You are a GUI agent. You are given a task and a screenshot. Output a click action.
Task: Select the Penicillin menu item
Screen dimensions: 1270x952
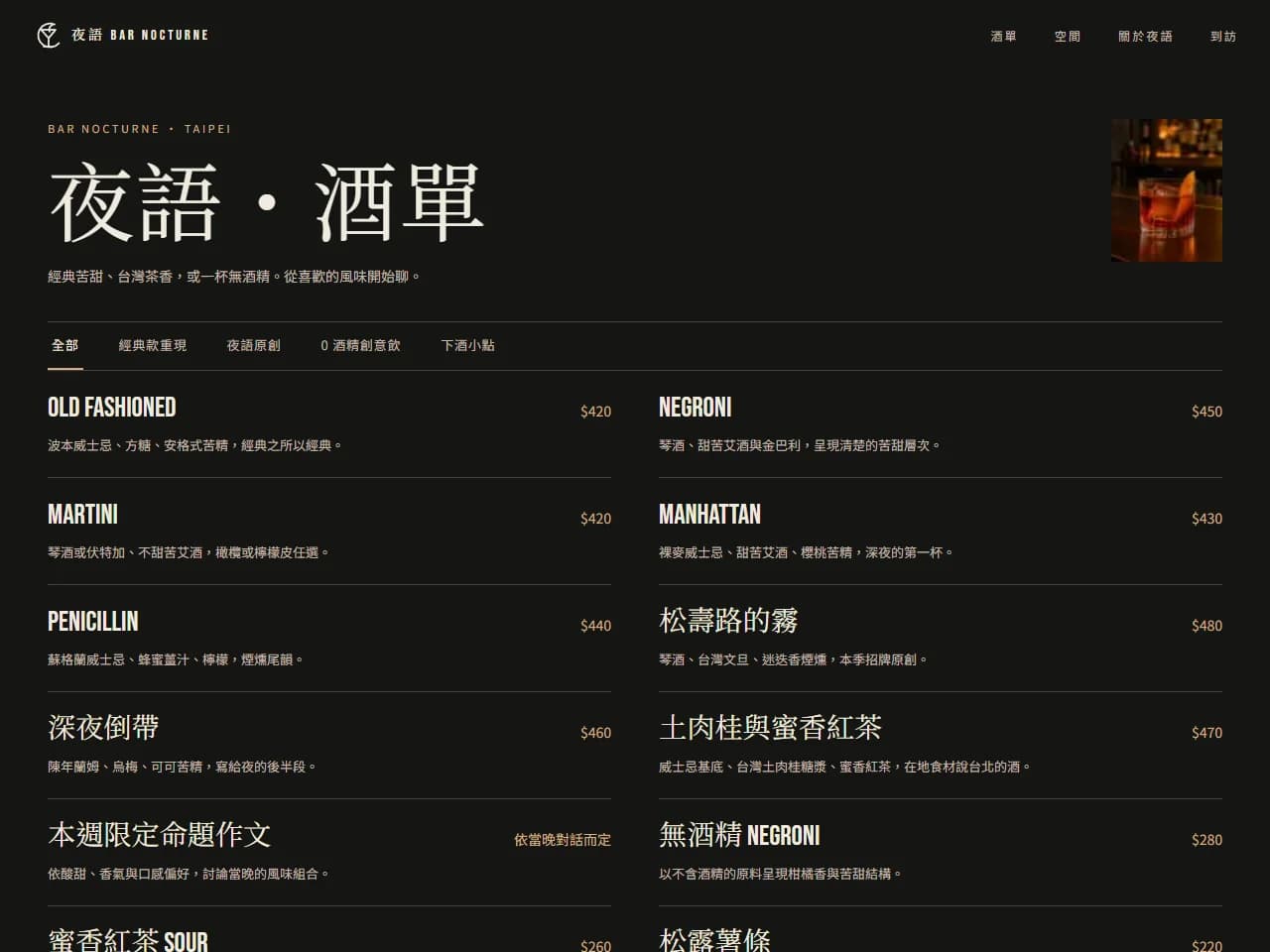pyautogui.click(x=329, y=639)
